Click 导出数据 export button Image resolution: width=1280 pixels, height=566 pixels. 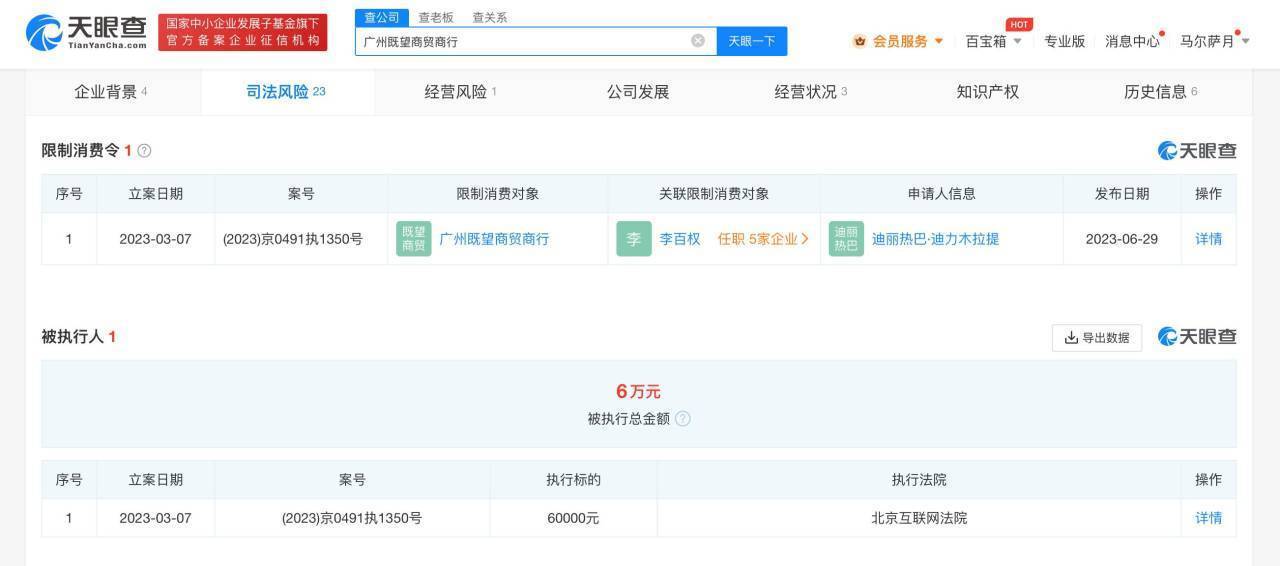click(x=1097, y=338)
